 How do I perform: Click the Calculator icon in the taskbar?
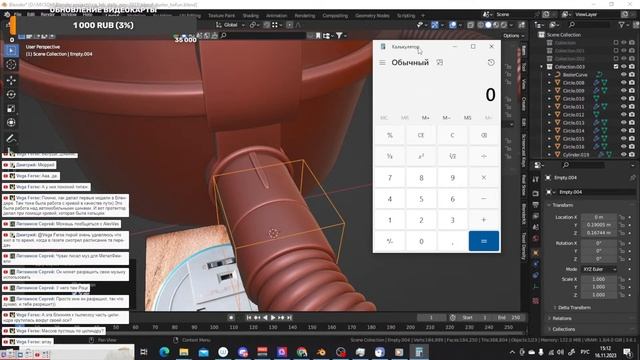click(x=419, y=352)
